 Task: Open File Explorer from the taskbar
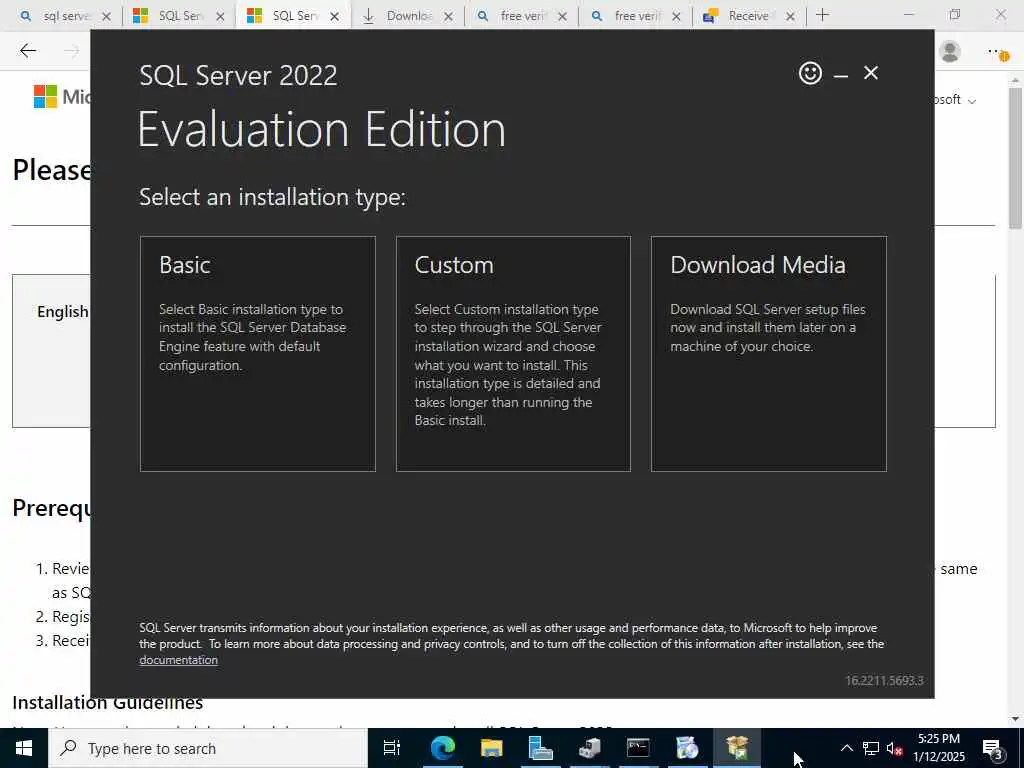[x=491, y=748]
